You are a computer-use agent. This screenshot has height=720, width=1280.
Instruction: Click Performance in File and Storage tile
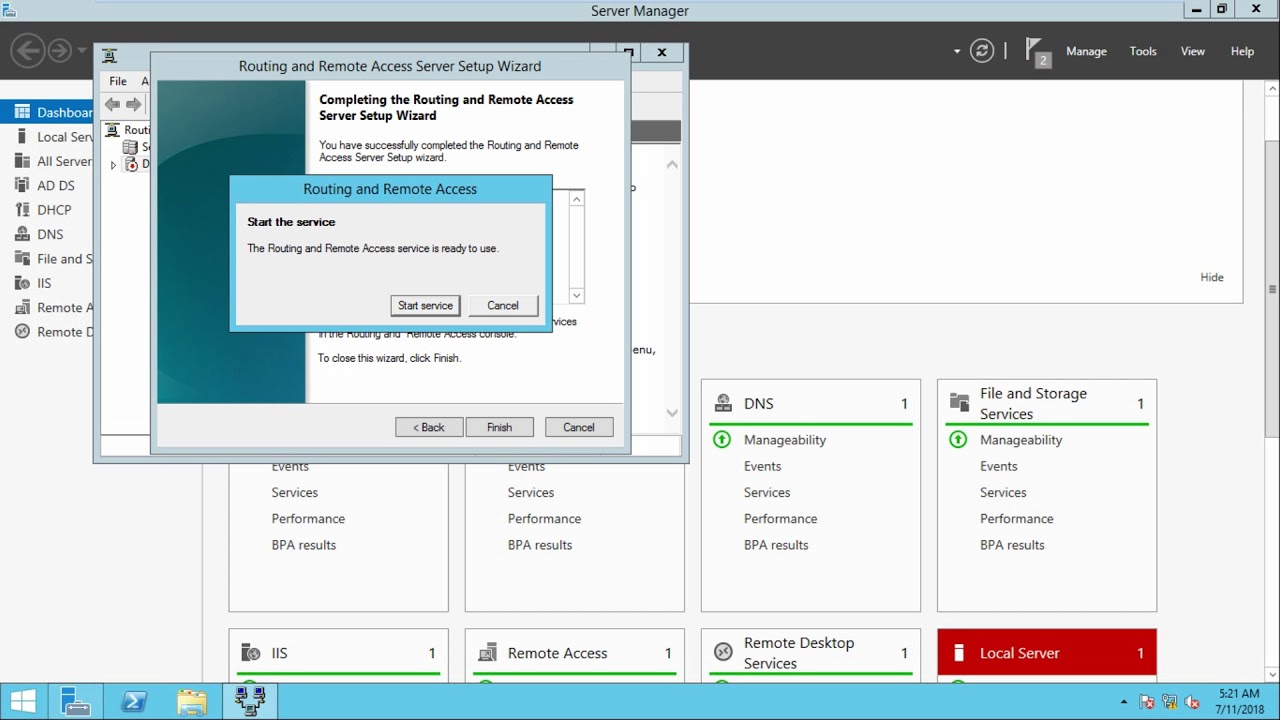(1016, 519)
